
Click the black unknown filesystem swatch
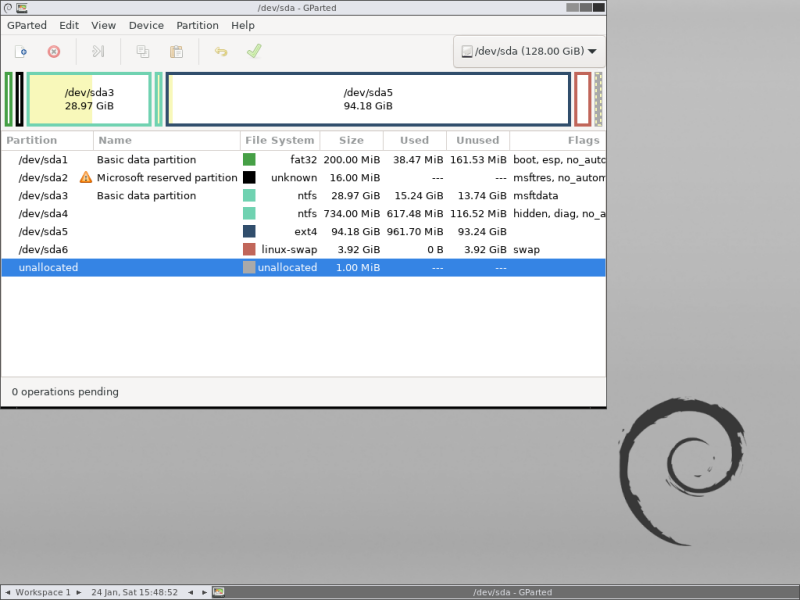[249, 178]
